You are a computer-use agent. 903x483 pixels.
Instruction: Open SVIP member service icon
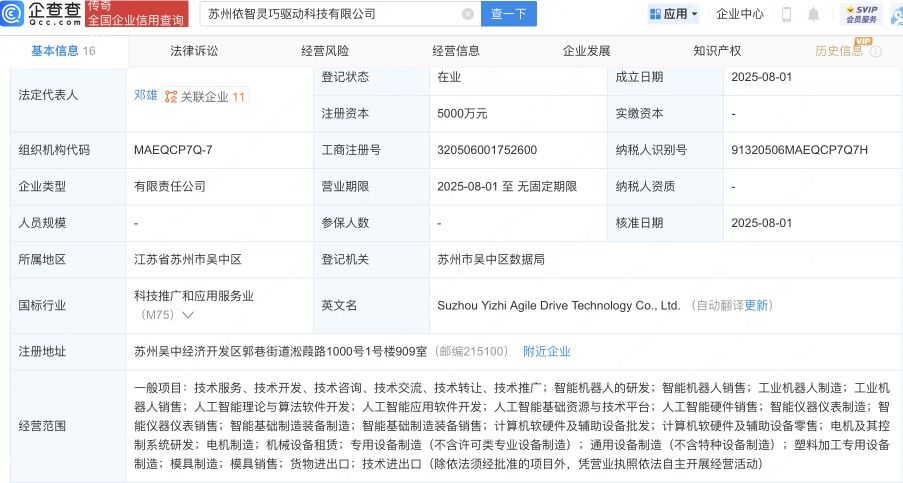coord(862,14)
